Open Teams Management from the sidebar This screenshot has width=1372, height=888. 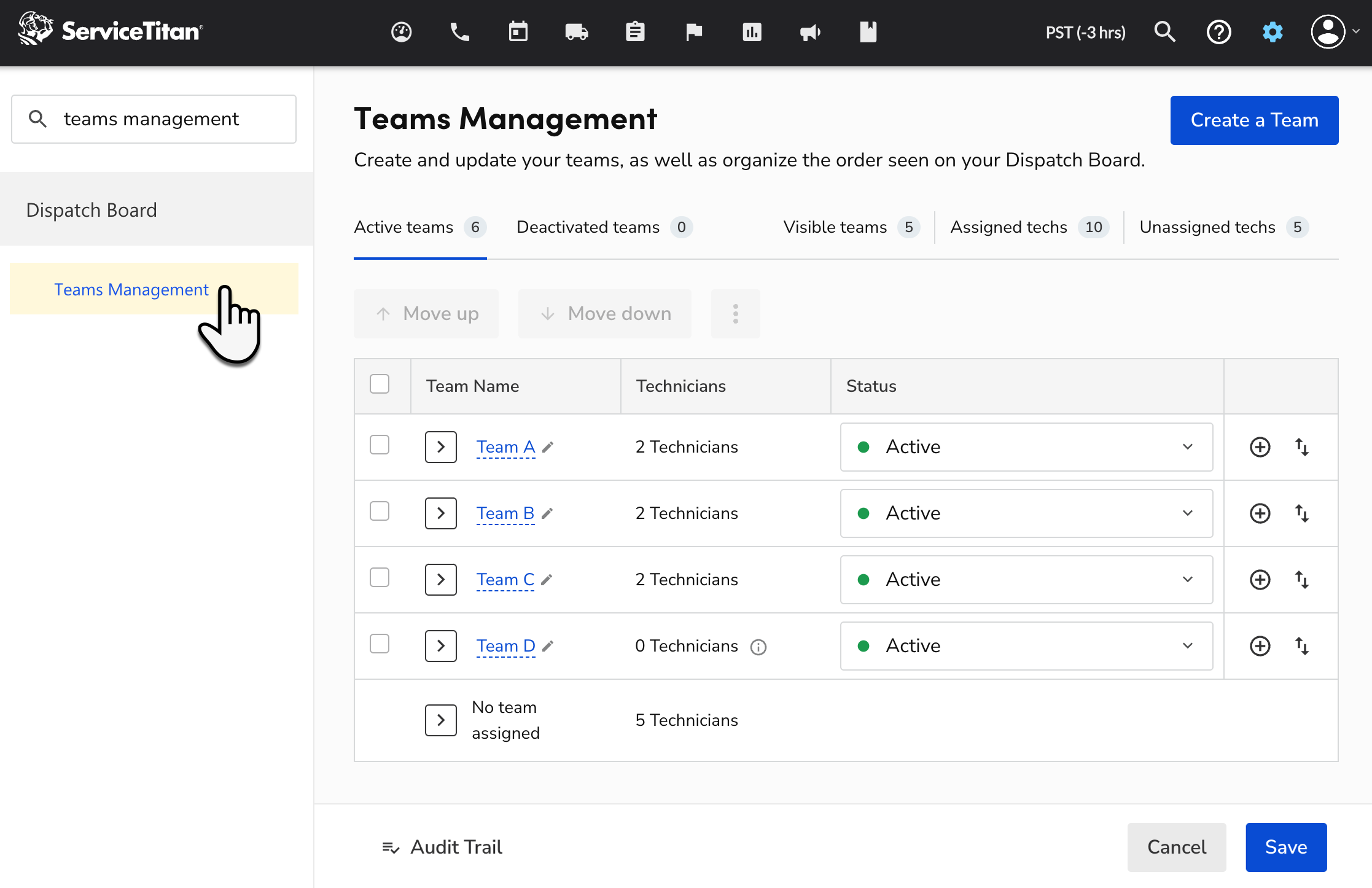[131, 289]
